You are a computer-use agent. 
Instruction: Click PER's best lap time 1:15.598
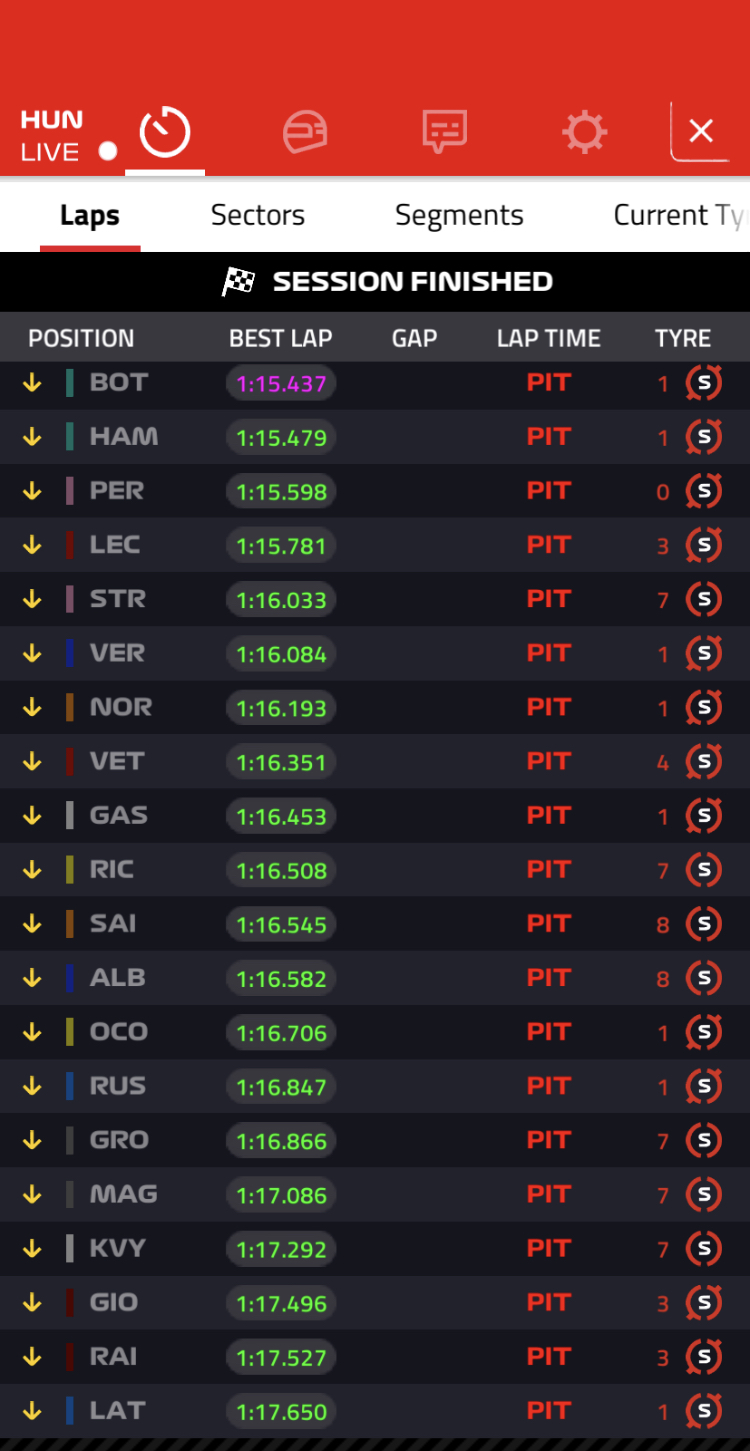pyautogui.click(x=281, y=492)
